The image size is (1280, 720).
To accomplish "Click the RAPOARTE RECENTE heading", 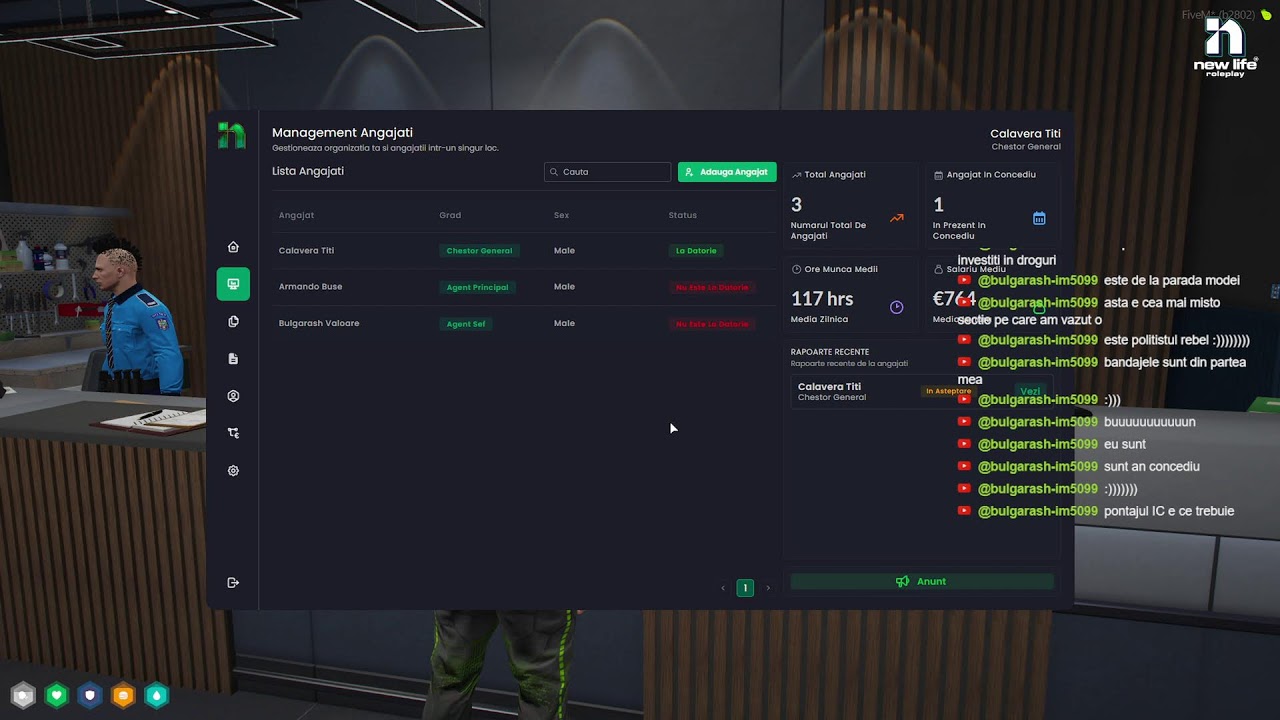I will click(x=830, y=352).
